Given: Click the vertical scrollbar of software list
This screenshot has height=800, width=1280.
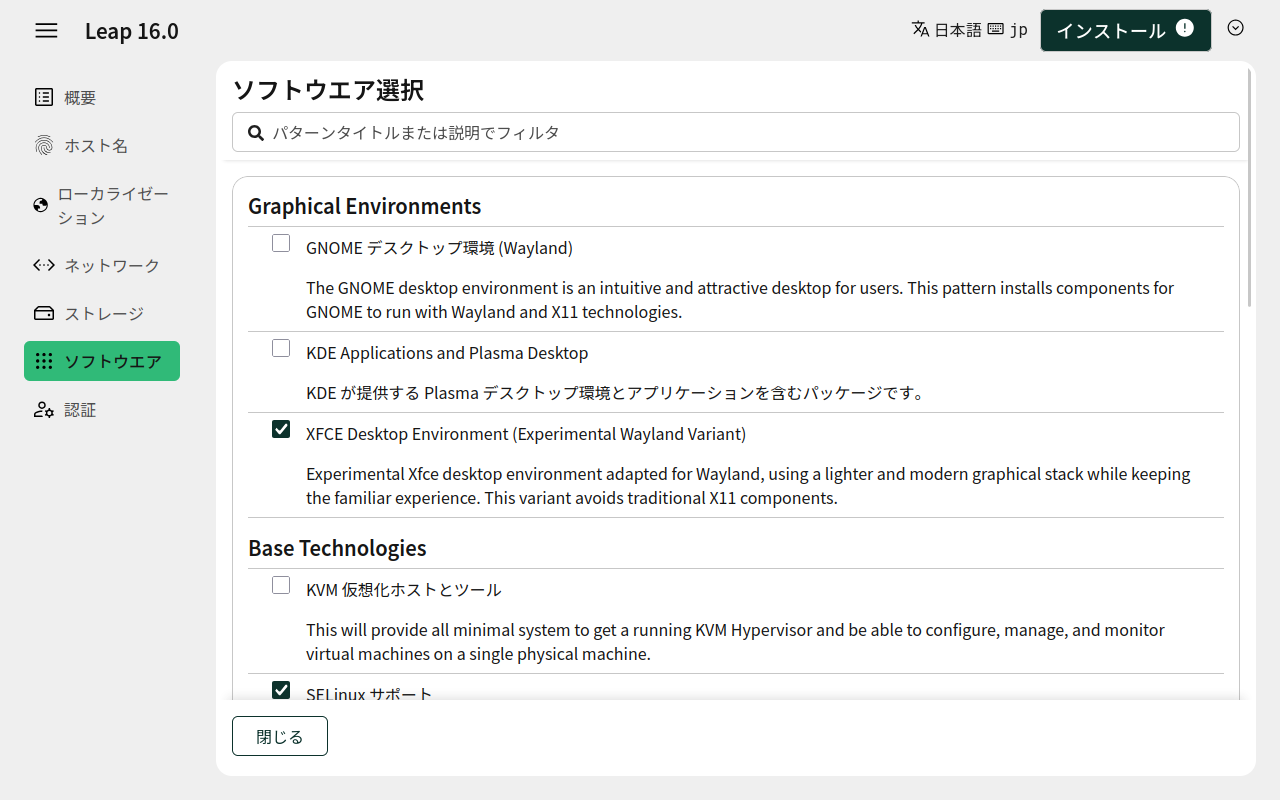Looking at the screenshot, I should 1250,190.
